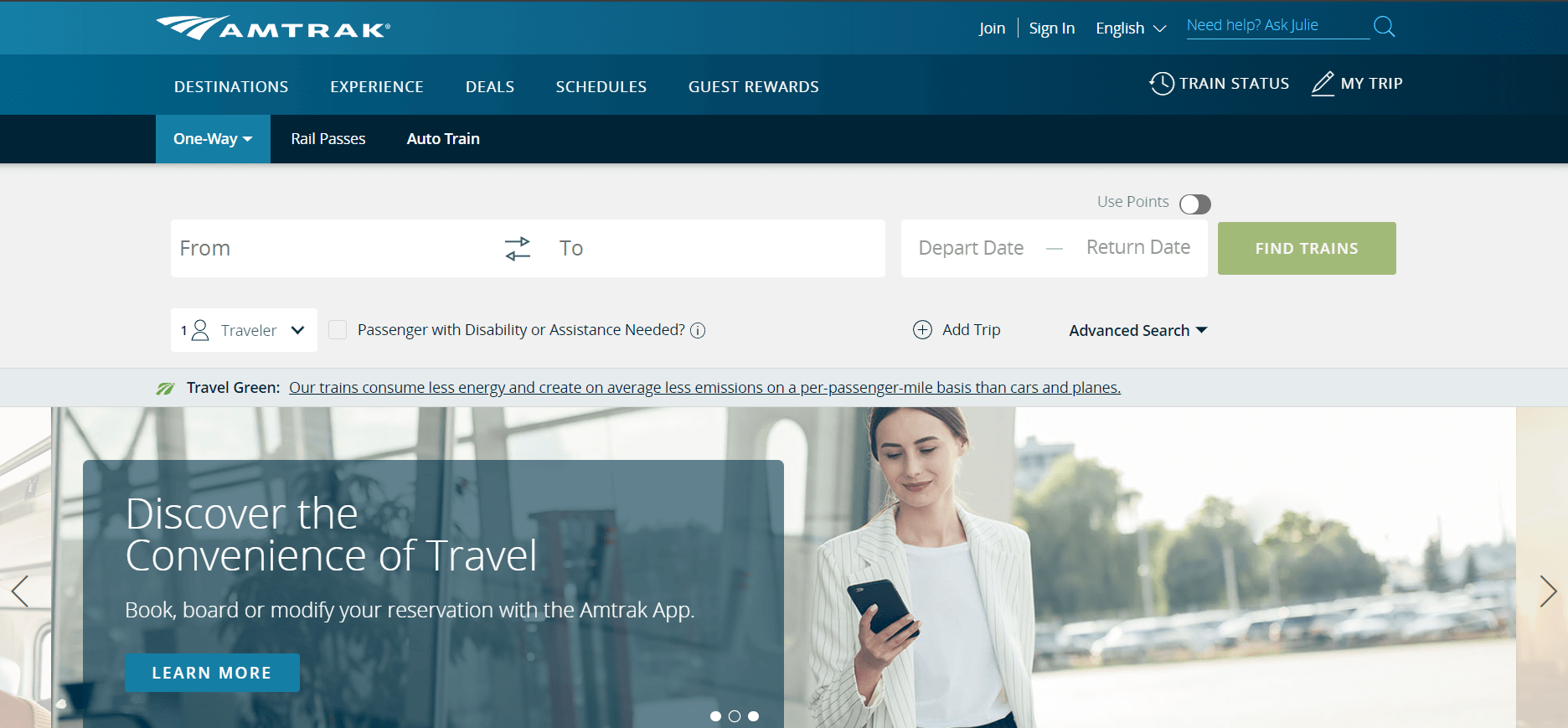
Task: Go to next carousel slide arrow
Action: [1548, 591]
